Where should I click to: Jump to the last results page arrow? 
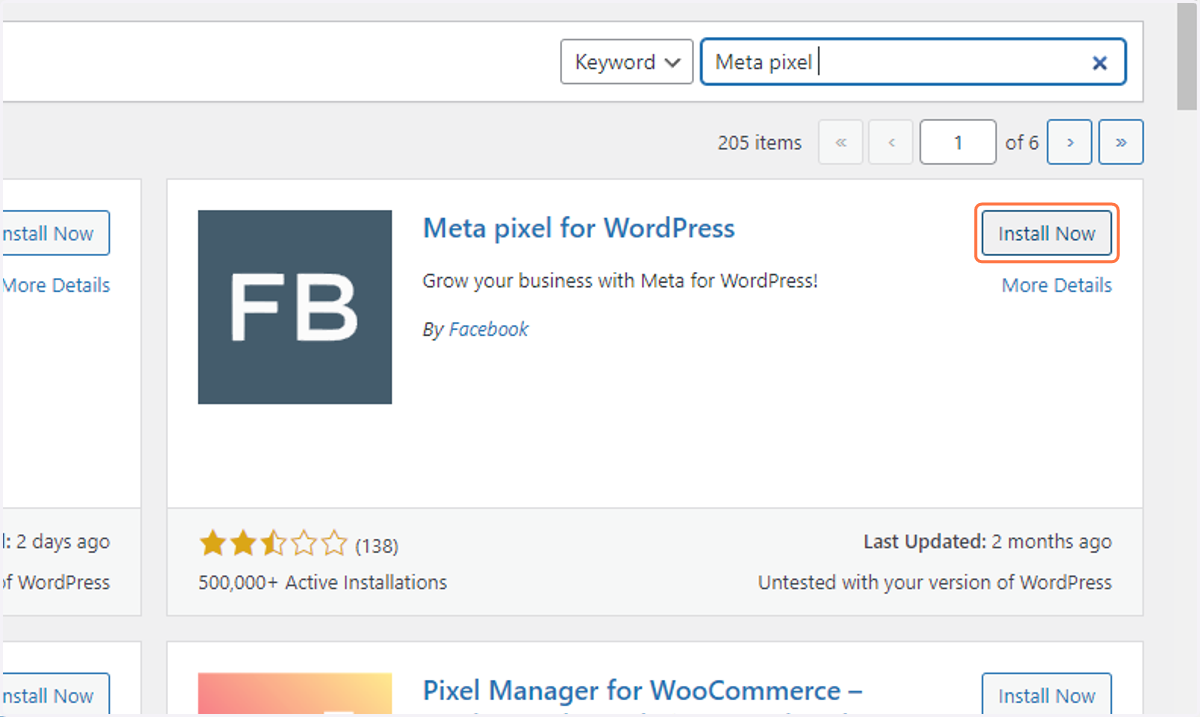click(x=1121, y=142)
